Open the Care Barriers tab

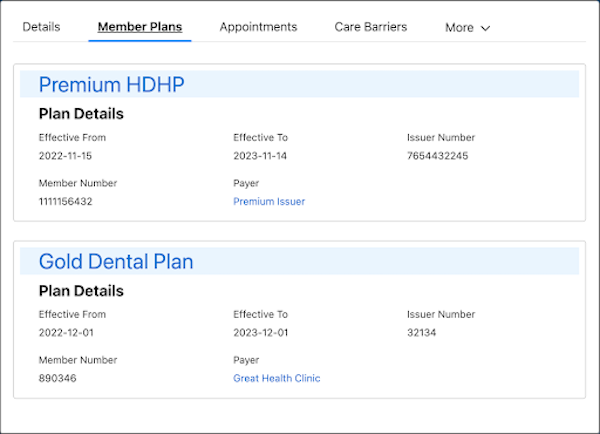[370, 27]
